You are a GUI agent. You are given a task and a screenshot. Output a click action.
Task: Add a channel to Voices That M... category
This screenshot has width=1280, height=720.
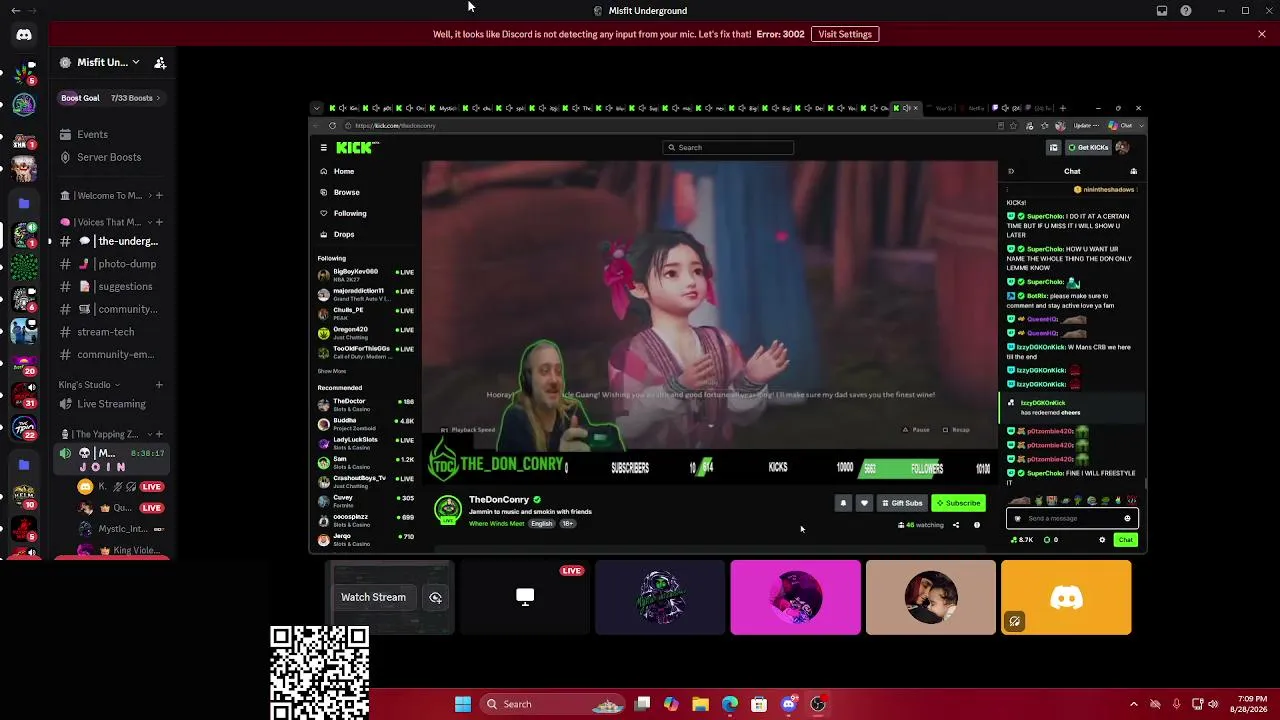pyautogui.click(x=159, y=222)
